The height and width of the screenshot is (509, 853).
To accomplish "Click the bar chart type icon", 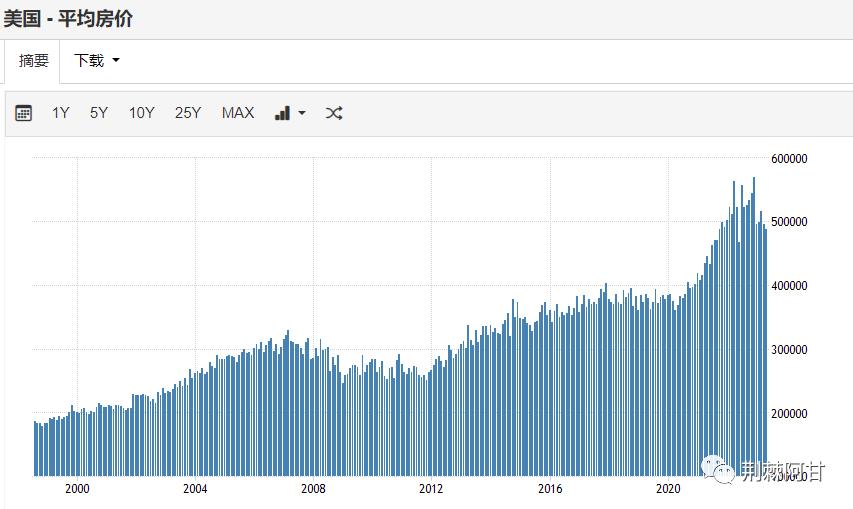I will [x=282, y=113].
